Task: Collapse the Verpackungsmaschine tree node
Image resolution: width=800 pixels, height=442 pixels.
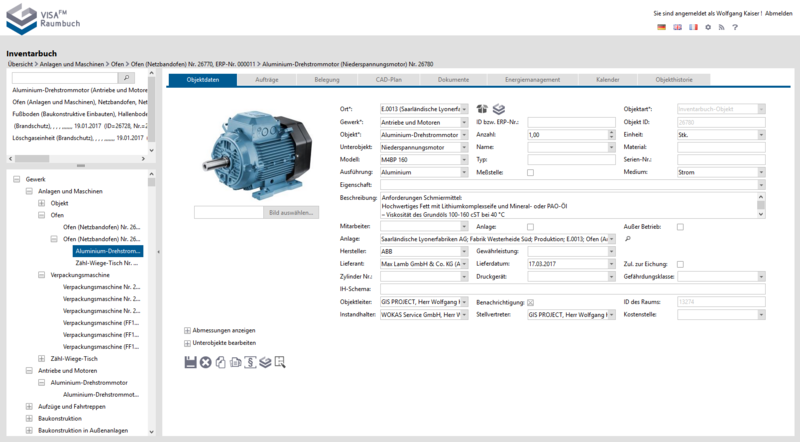Action: tap(41, 275)
